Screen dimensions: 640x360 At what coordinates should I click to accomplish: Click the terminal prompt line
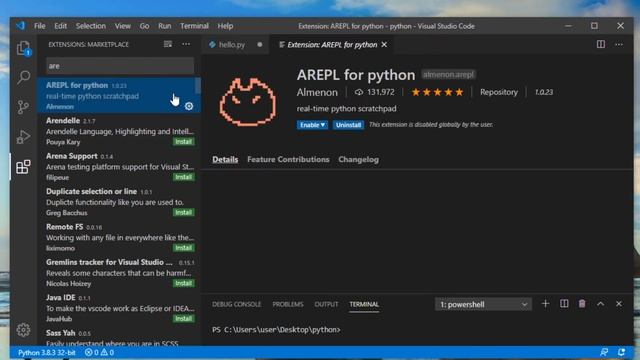[276, 330]
